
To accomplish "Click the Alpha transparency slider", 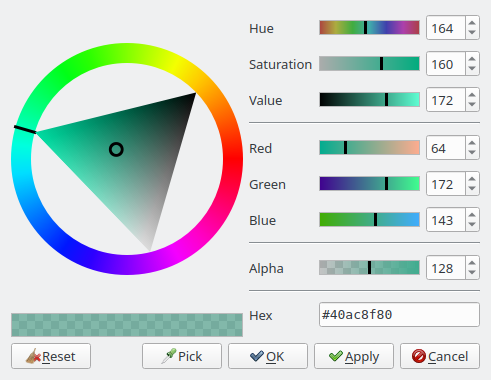I will pos(369,268).
